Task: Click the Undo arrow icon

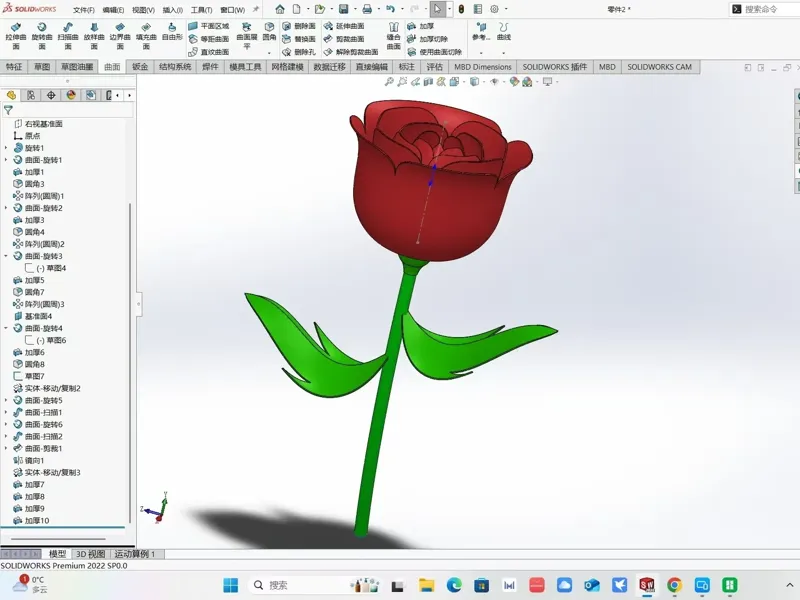Action: 390,9
